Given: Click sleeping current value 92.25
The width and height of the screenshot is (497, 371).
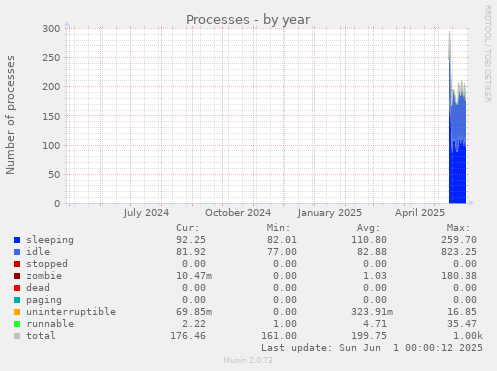Looking at the screenshot, I should 191,240.
